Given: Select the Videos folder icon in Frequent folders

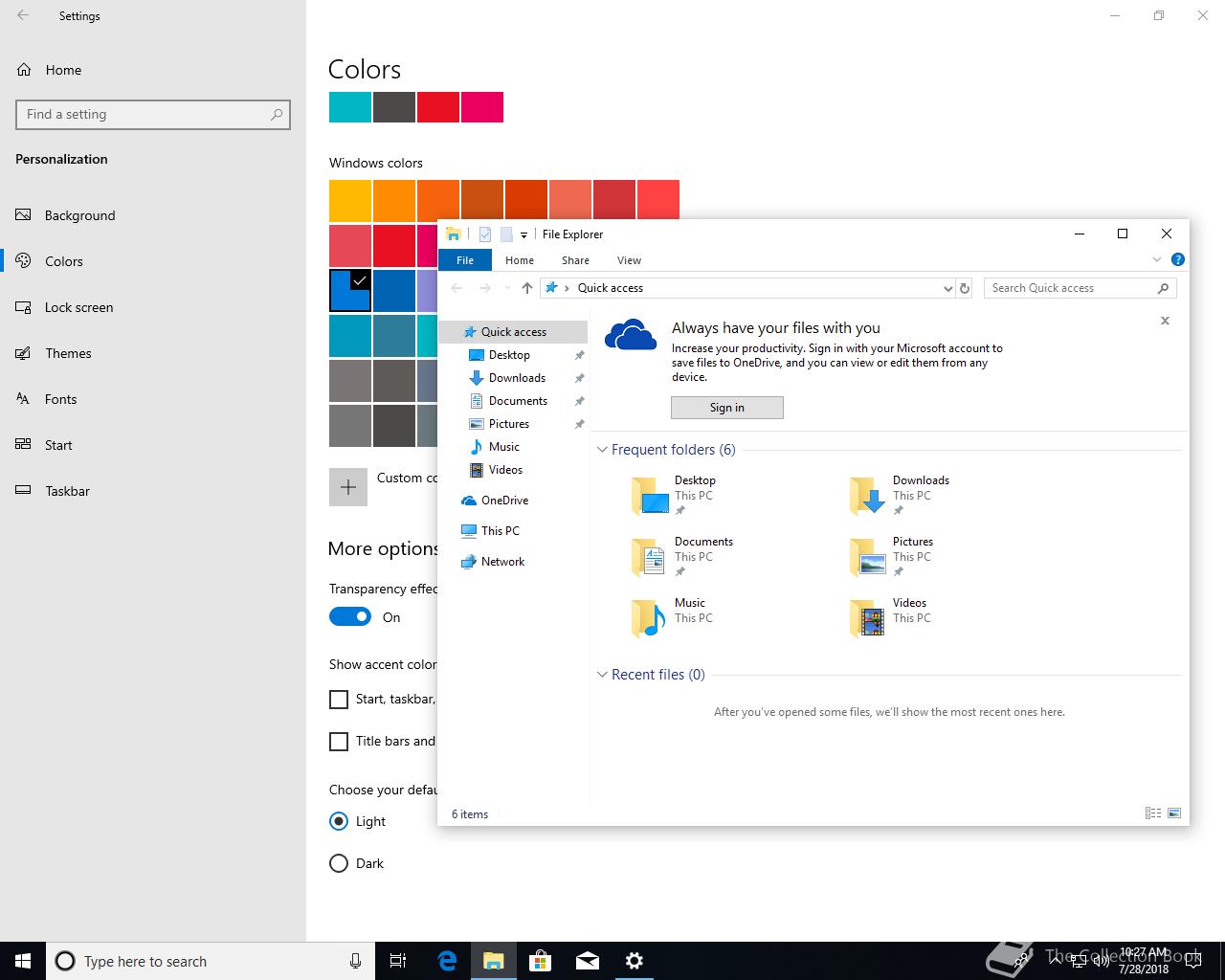Looking at the screenshot, I should coord(869,618).
